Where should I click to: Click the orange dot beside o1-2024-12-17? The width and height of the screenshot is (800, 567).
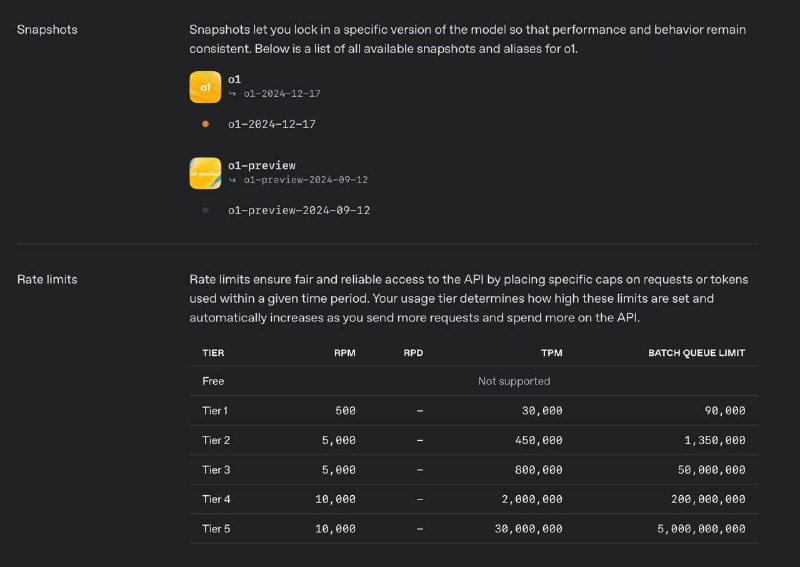pos(205,124)
